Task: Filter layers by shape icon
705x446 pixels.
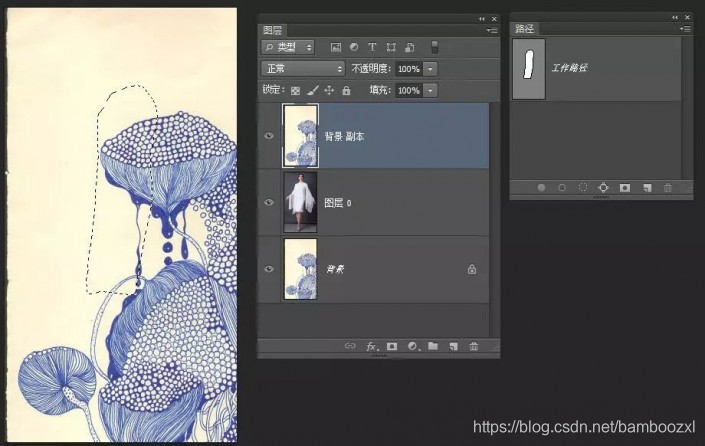Action: coord(391,47)
